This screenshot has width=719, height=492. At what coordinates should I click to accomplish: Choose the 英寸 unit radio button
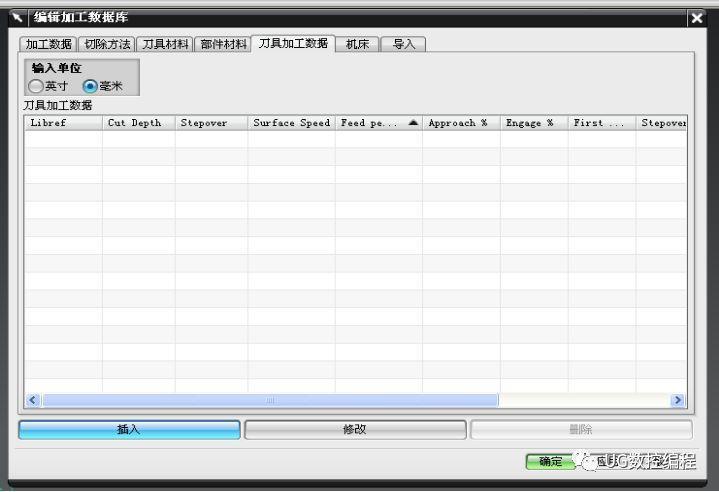(x=36, y=86)
